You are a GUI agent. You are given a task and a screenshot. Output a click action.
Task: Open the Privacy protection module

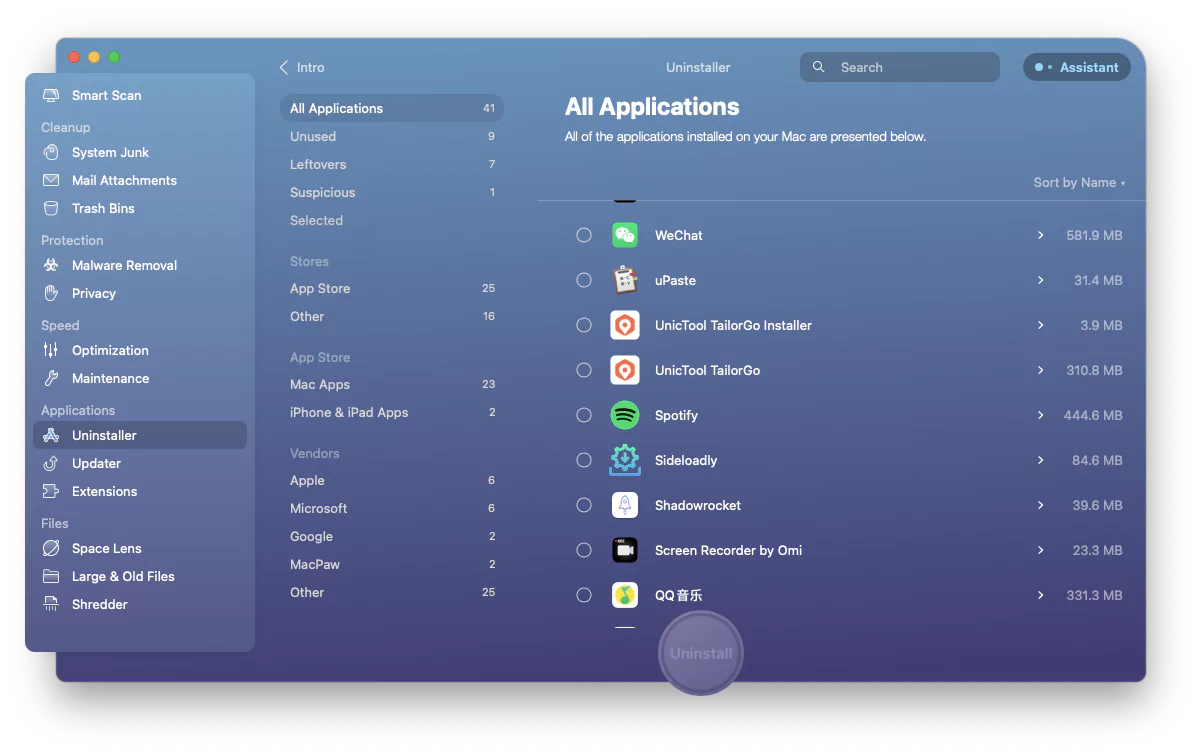point(95,293)
